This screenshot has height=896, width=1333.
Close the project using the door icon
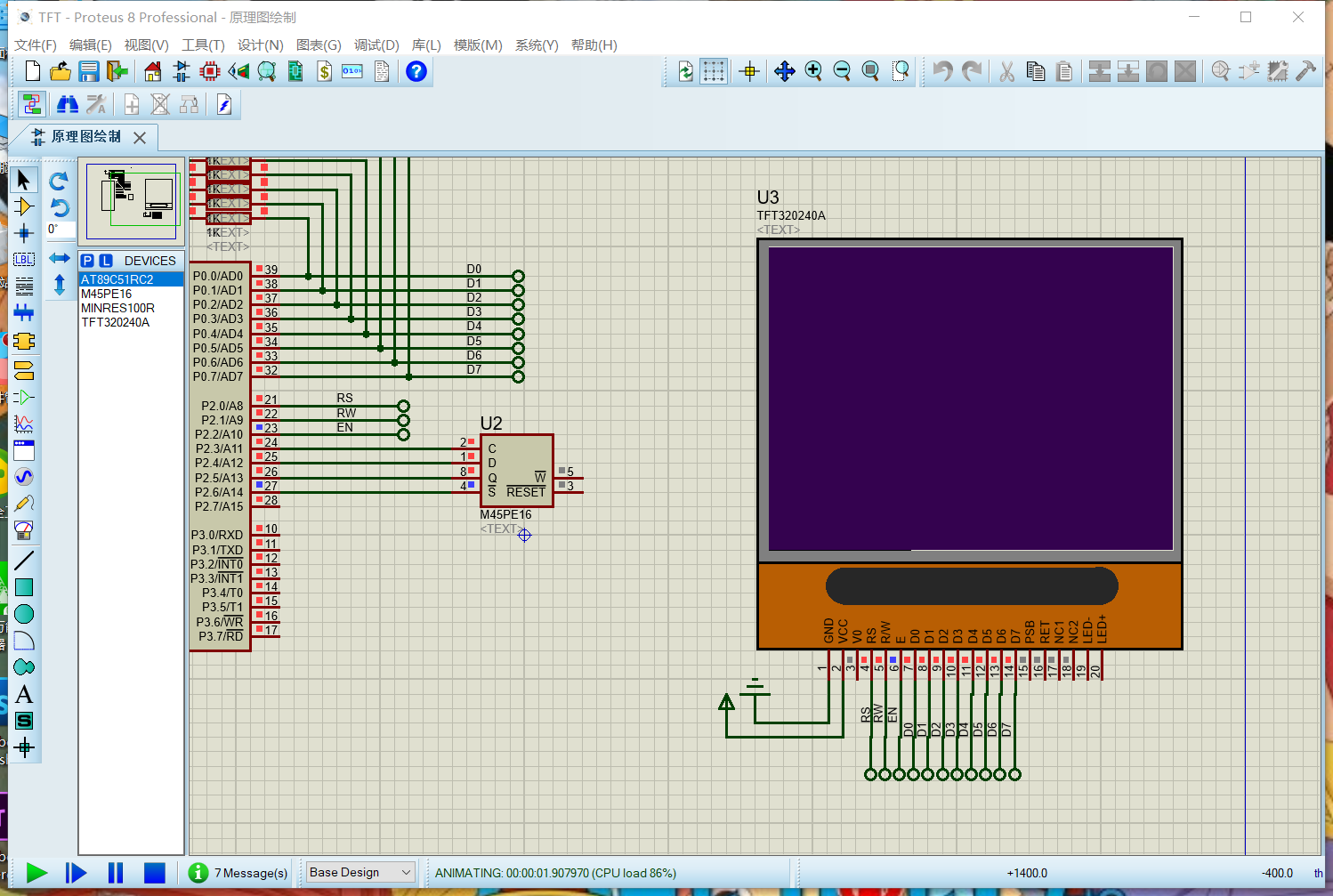(117, 71)
